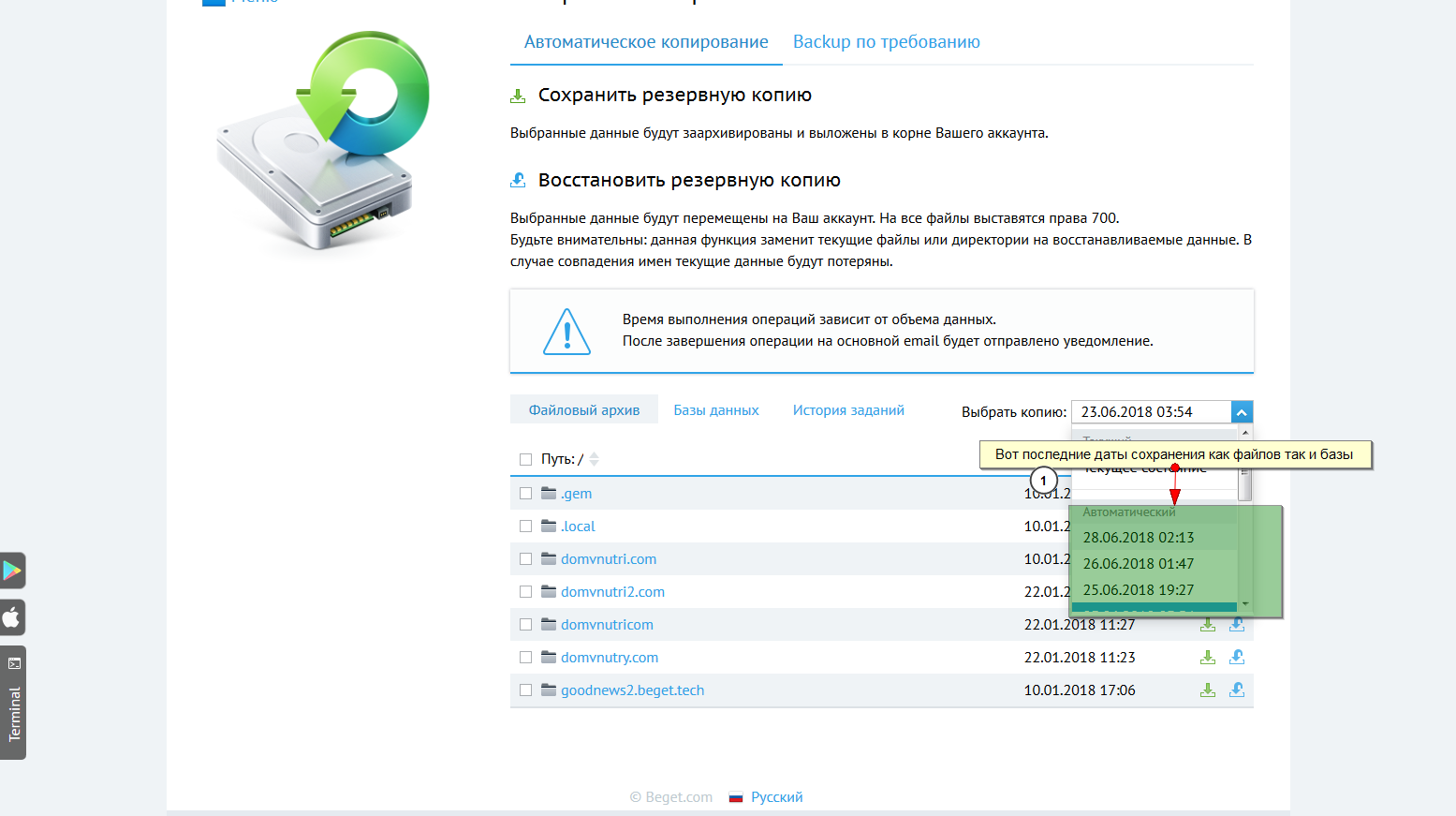
Task: Open the .local folder link
Action: pyautogui.click(x=578, y=527)
